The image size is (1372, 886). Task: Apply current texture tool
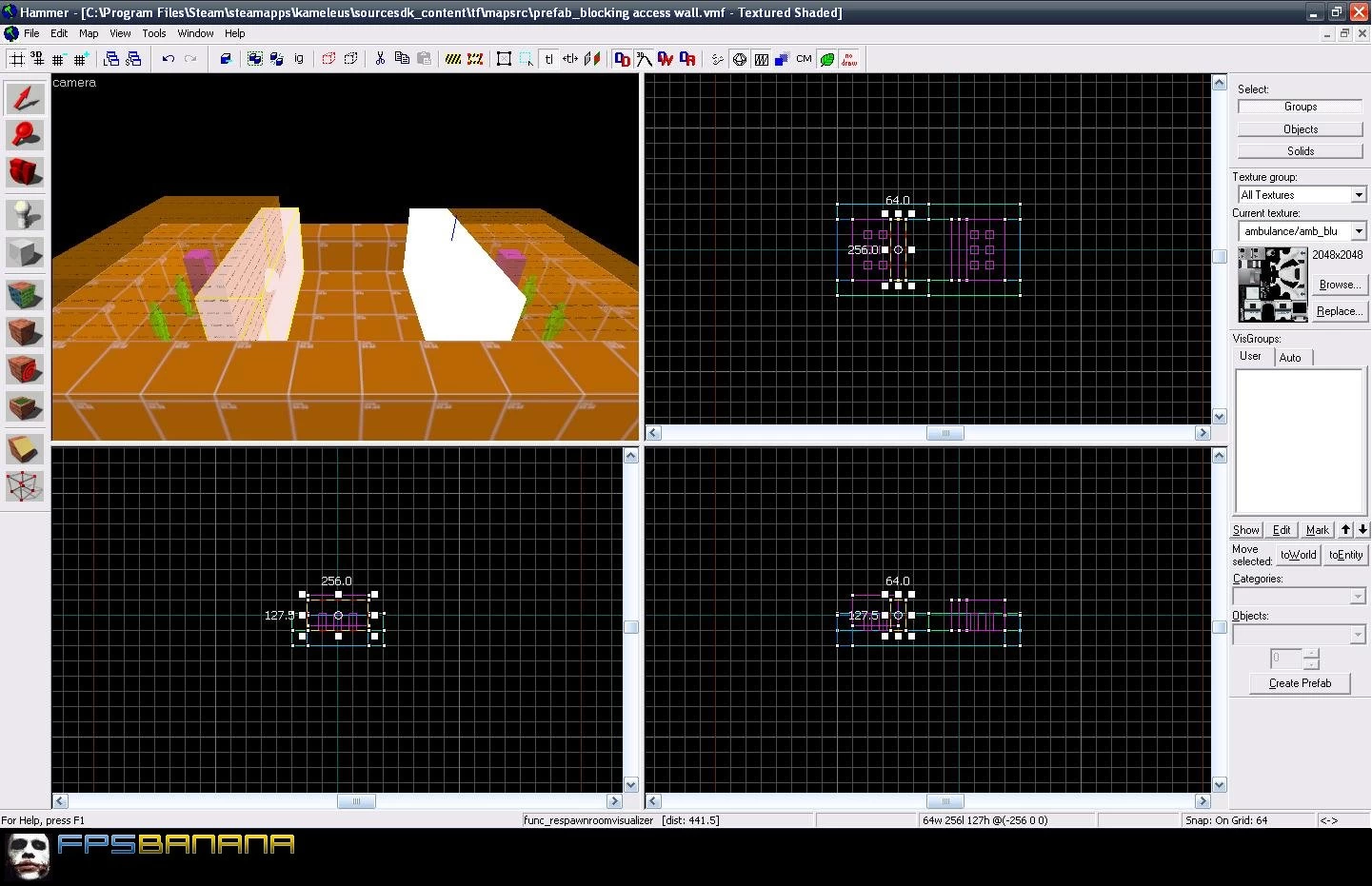(25, 332)
